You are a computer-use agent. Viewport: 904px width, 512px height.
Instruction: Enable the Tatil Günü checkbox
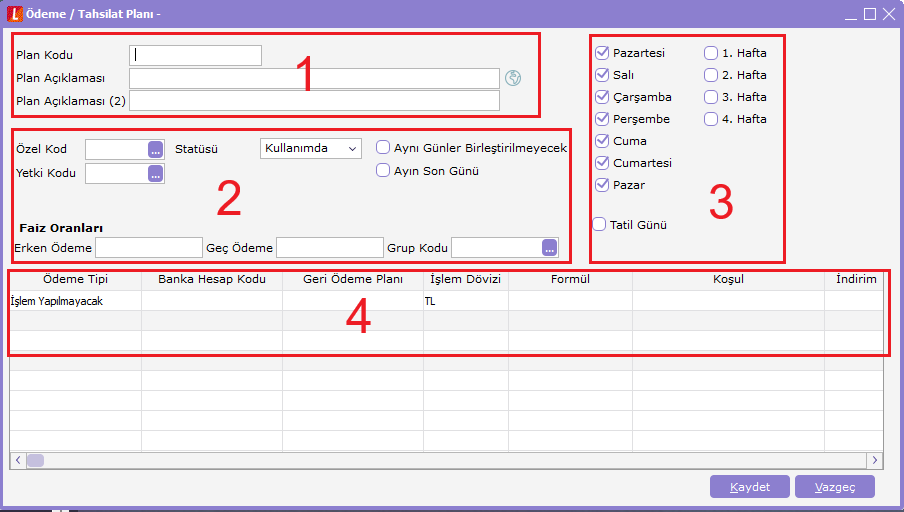tap(600, 224)
